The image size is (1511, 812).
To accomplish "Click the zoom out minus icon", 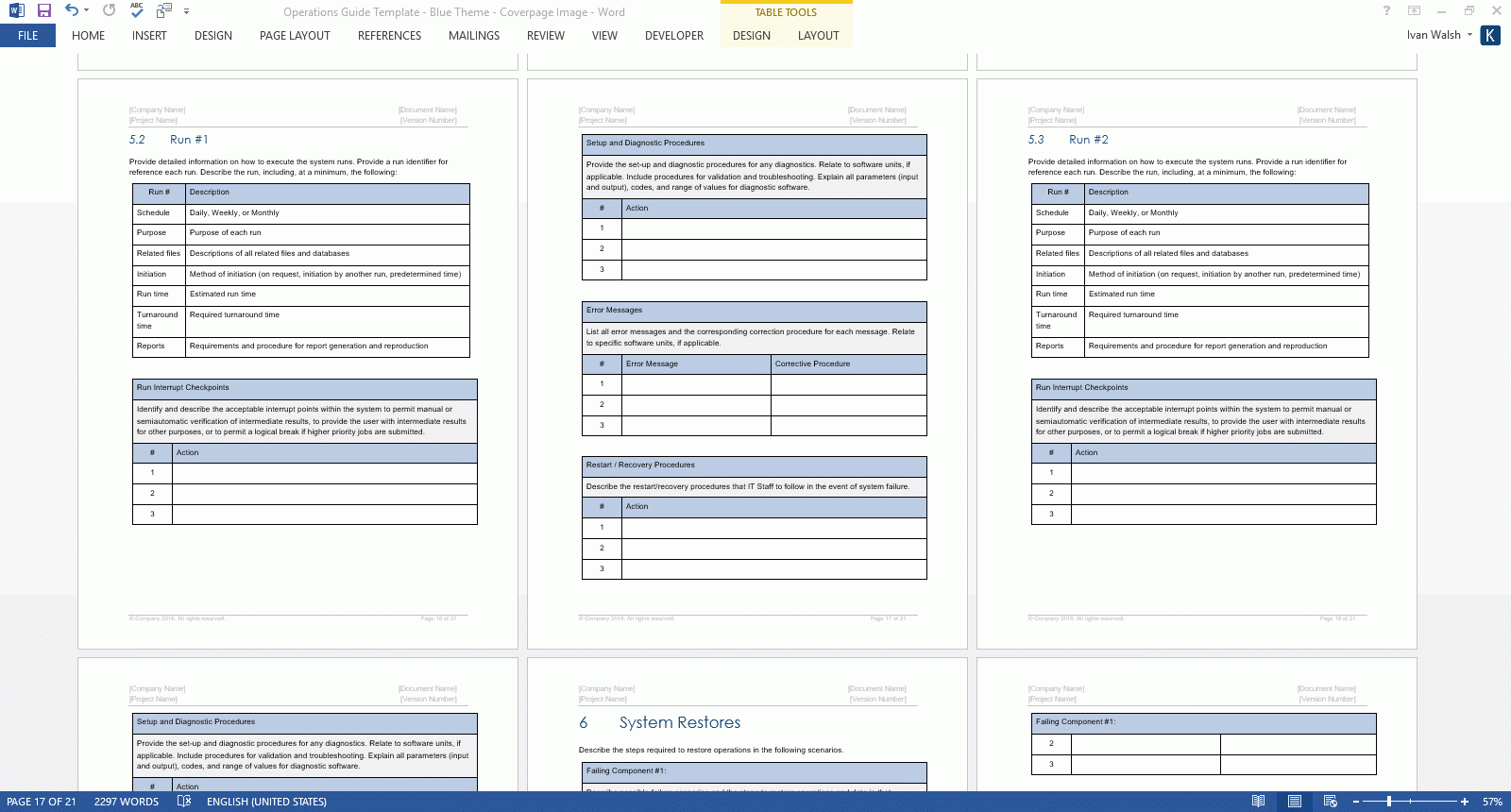I will (x=1356, y=802).
